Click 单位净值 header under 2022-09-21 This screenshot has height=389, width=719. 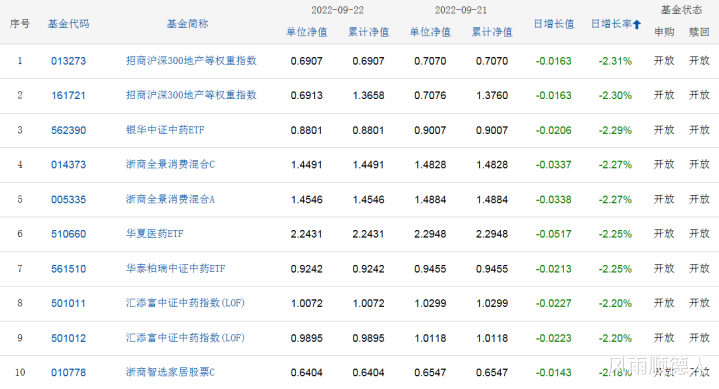pyautogui.click(x=430, y=32)
